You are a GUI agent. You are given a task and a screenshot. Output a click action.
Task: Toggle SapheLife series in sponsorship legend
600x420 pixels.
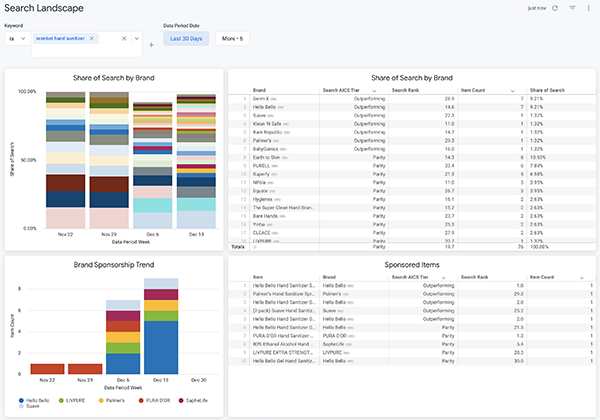(193, 400)
